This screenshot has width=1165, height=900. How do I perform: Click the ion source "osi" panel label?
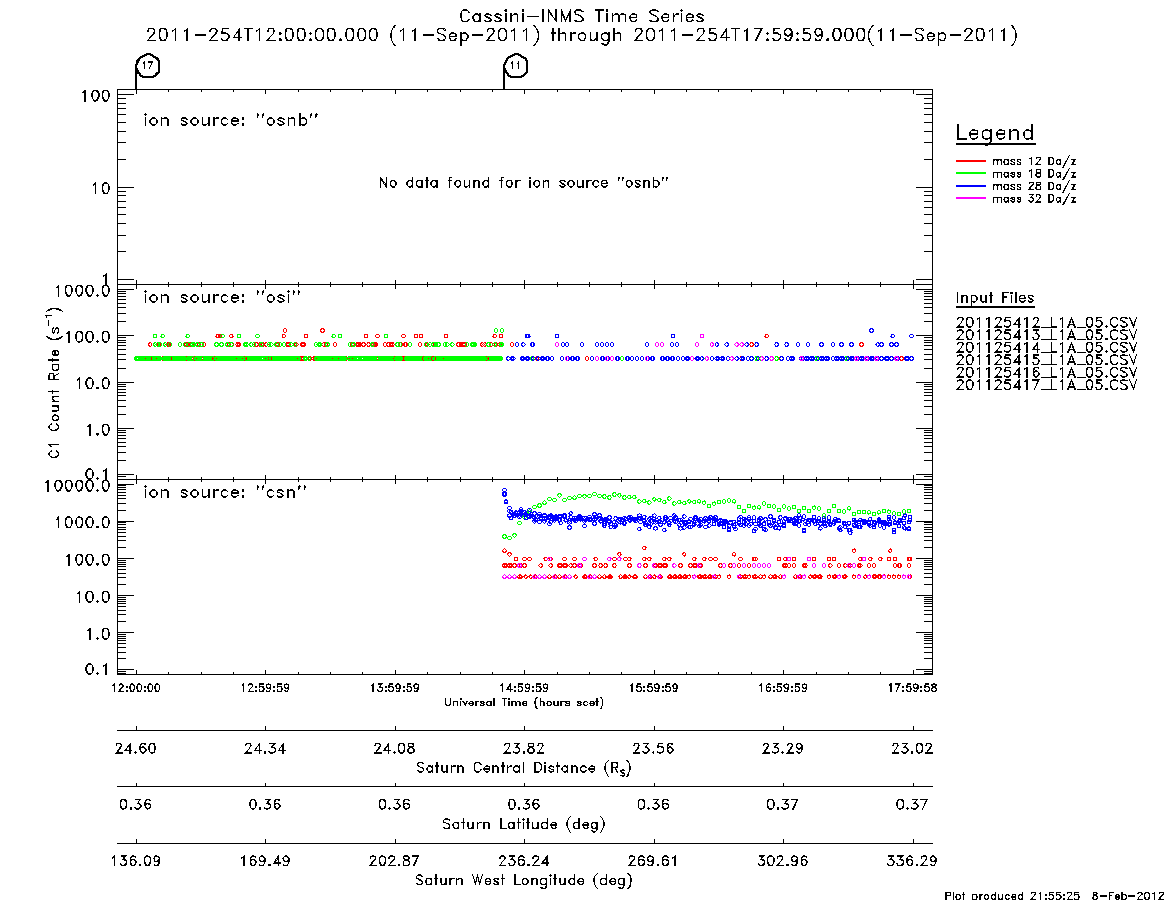click(x=222, y=297)
